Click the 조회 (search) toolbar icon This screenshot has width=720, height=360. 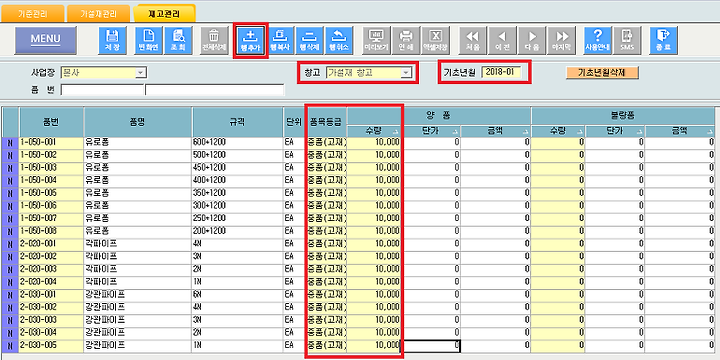[177, 40]
